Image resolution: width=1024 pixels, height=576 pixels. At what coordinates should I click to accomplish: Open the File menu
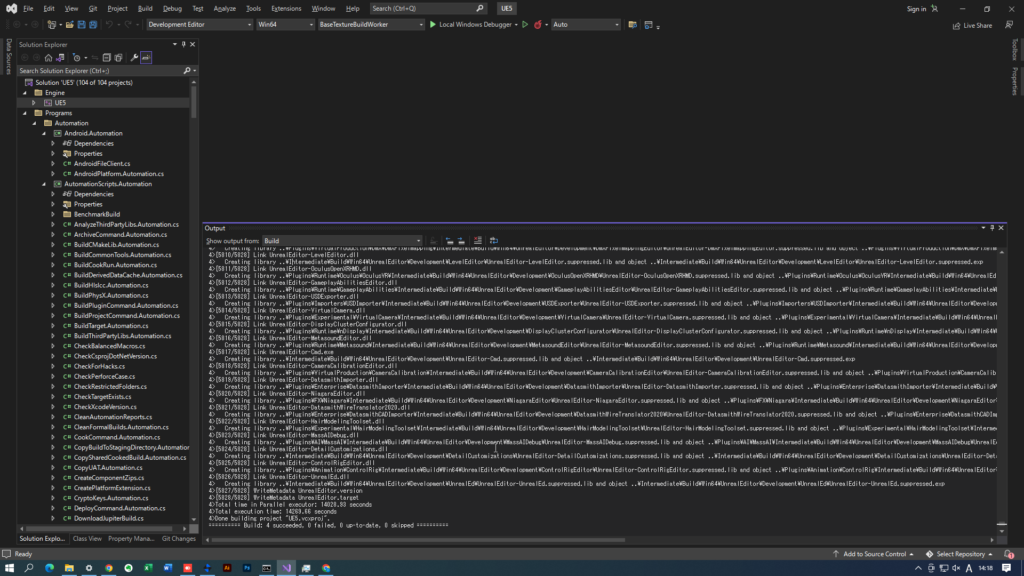28,8
